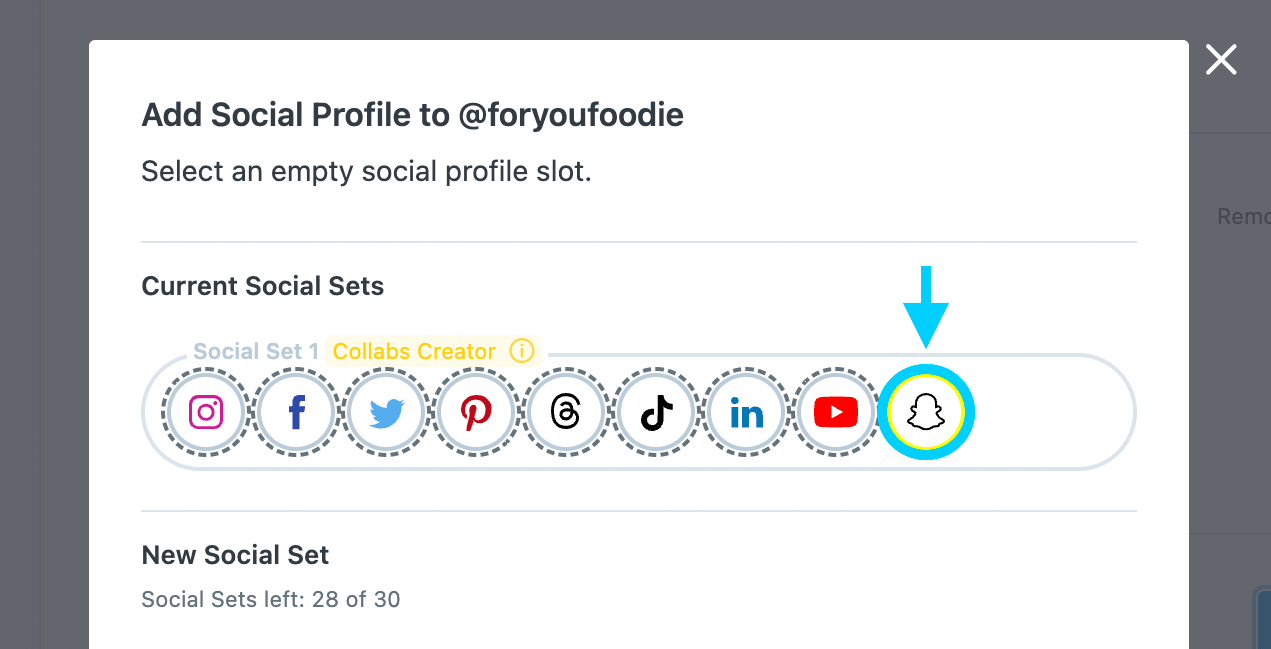This screenshot has height=649, width=1271.
Task: Pick the Twitter bird slot
Action: point(386,412)
